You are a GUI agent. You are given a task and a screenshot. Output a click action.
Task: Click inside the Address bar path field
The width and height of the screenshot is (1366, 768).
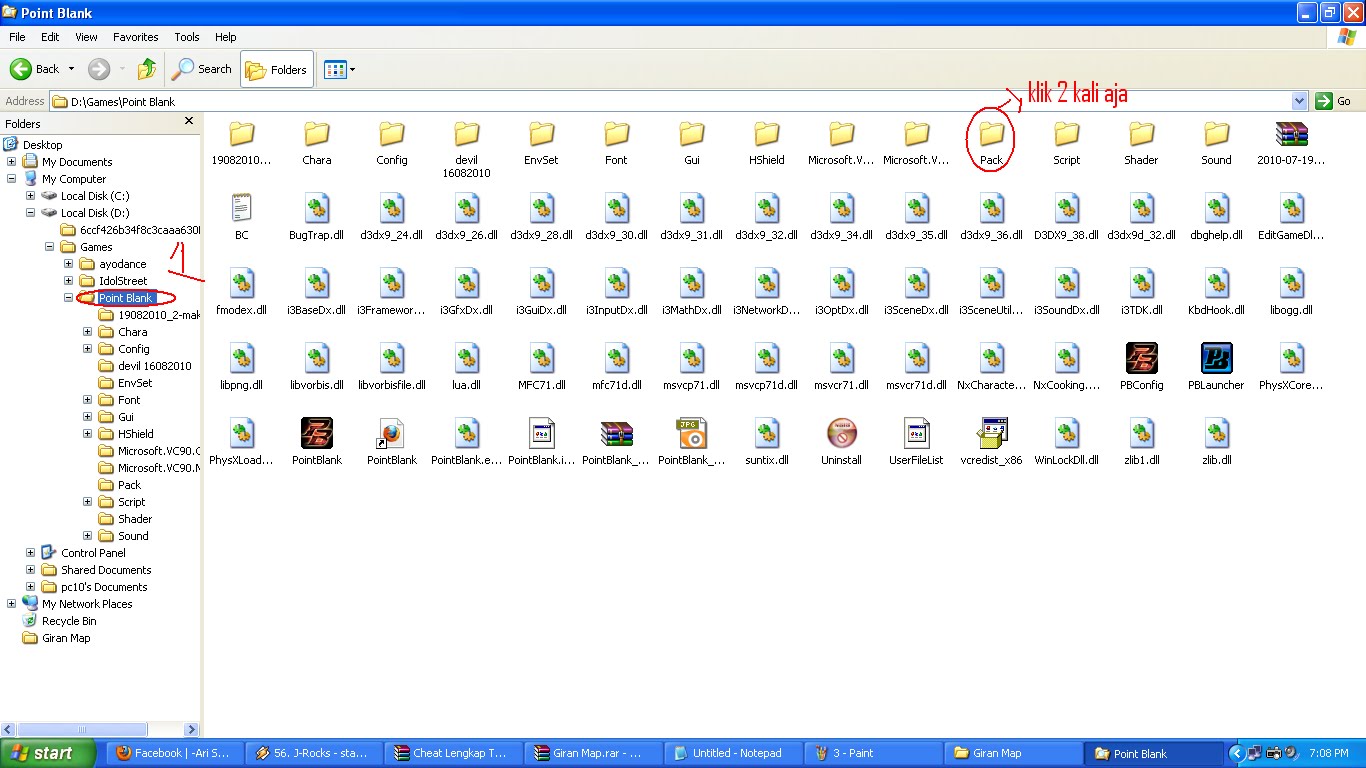(x=670, y=101)
